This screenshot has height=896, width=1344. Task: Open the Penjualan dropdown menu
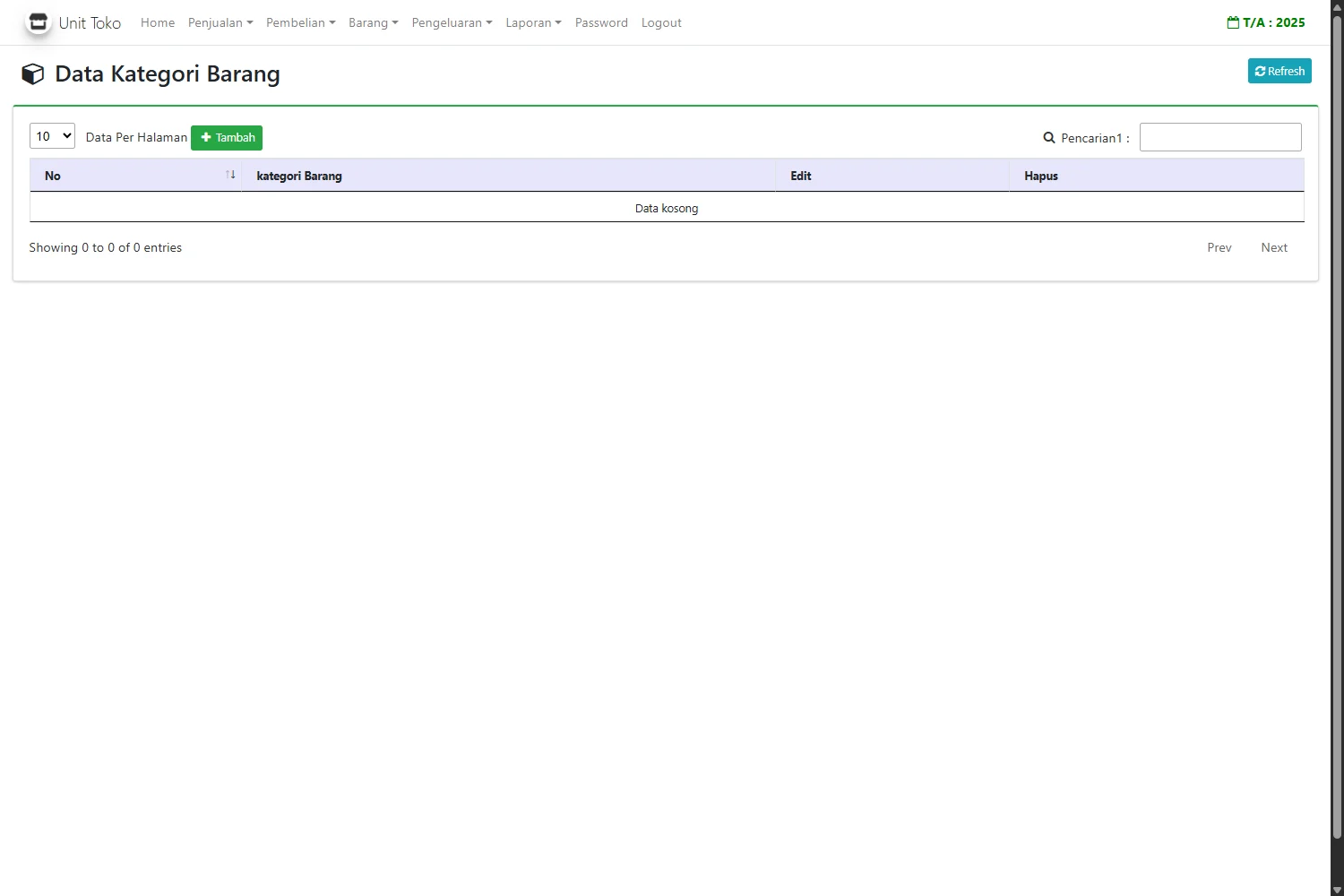pos(220,22)
